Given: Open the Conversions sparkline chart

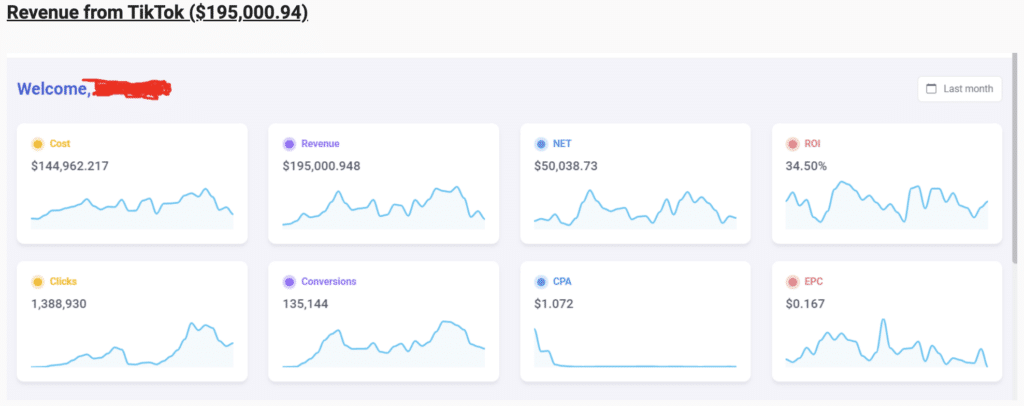Looking at the screenshot, I should (x=383, y=344).
